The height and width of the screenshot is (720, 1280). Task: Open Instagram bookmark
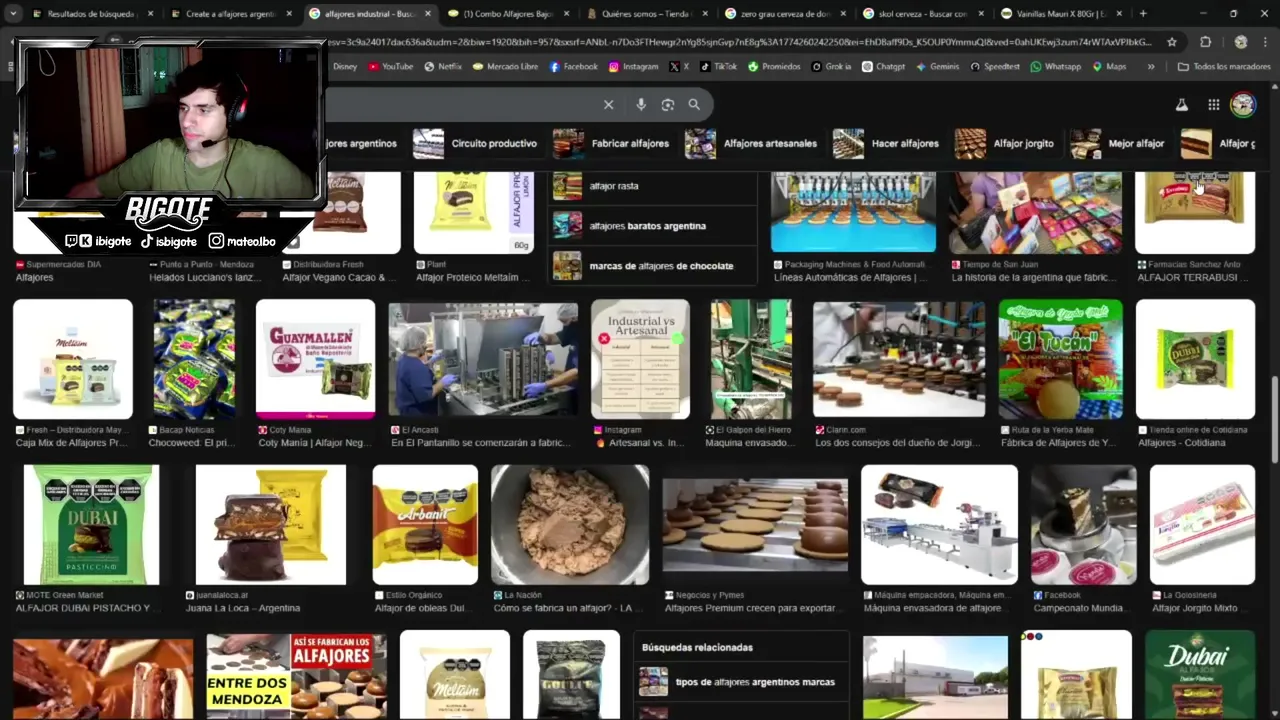(633, 66)
